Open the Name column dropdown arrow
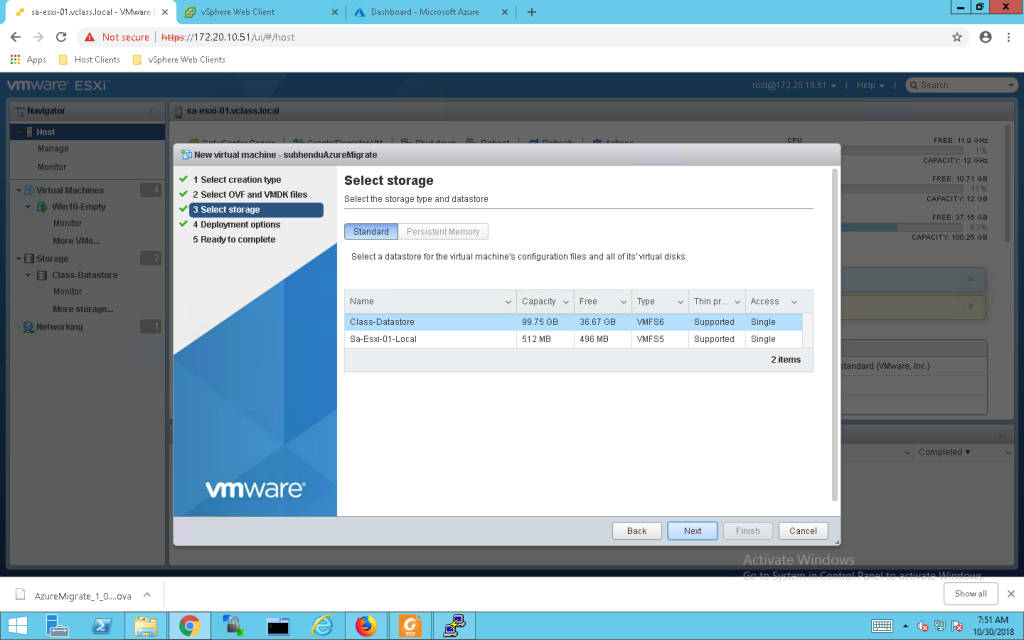Viewport: 1024px width, 640px height. coord(508,302)
